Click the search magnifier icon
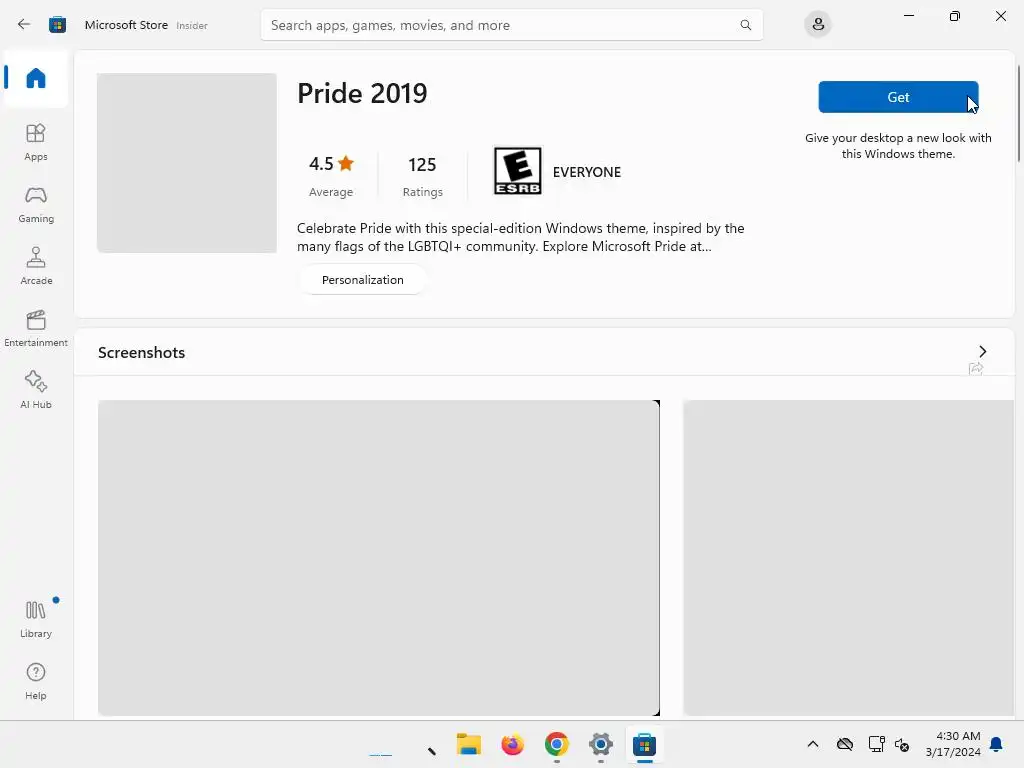 coord(745,25)
